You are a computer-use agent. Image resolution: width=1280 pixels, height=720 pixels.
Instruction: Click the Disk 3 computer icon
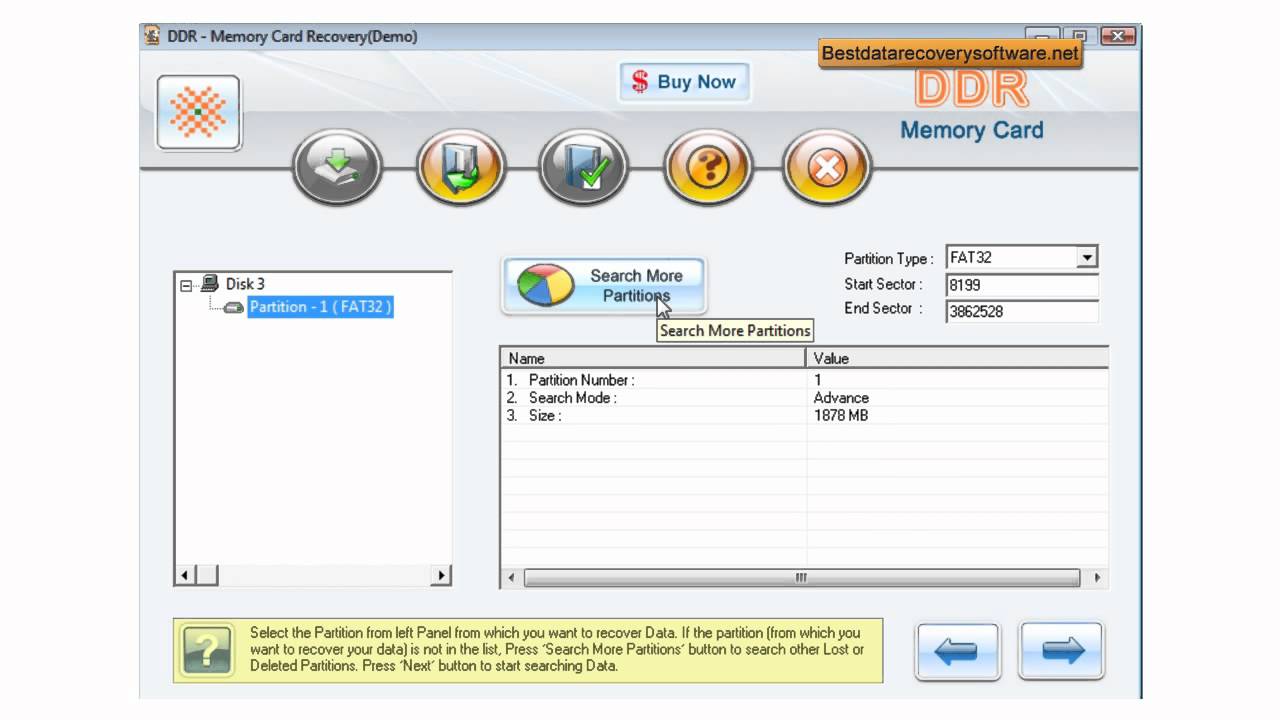210,284
